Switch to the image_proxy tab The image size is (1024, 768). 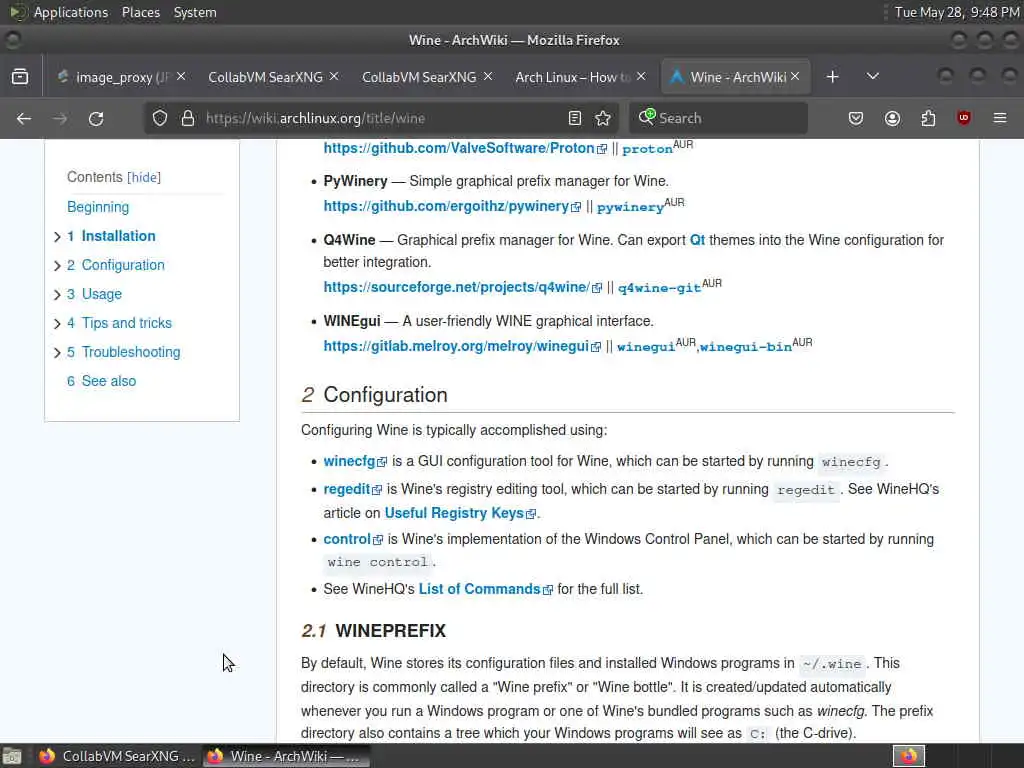pyautogui.click(x=120, y=77)
